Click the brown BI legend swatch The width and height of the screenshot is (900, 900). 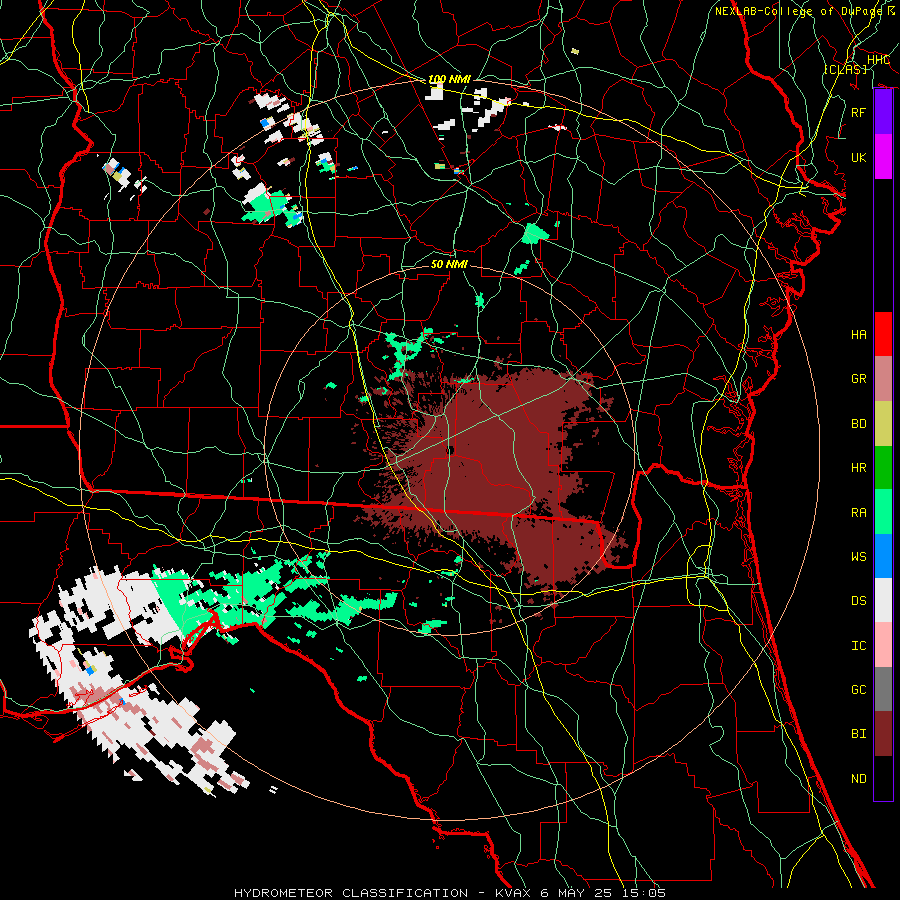[x=883, y=734]
